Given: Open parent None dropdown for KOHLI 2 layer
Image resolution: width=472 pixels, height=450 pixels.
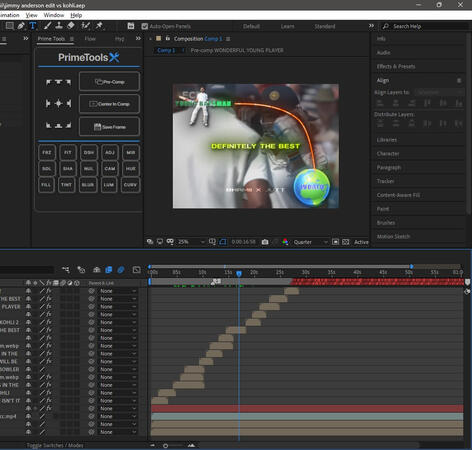Looking at the screenshot, I should tap(118, 322).
